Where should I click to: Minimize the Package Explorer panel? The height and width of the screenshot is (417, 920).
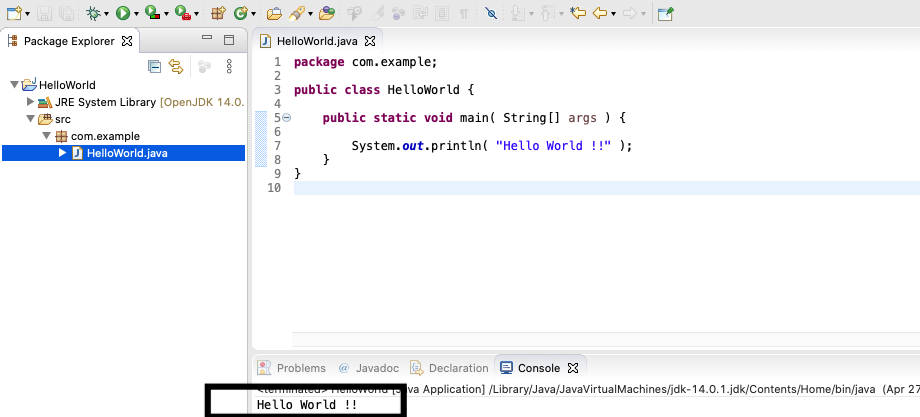pos(207,38)
